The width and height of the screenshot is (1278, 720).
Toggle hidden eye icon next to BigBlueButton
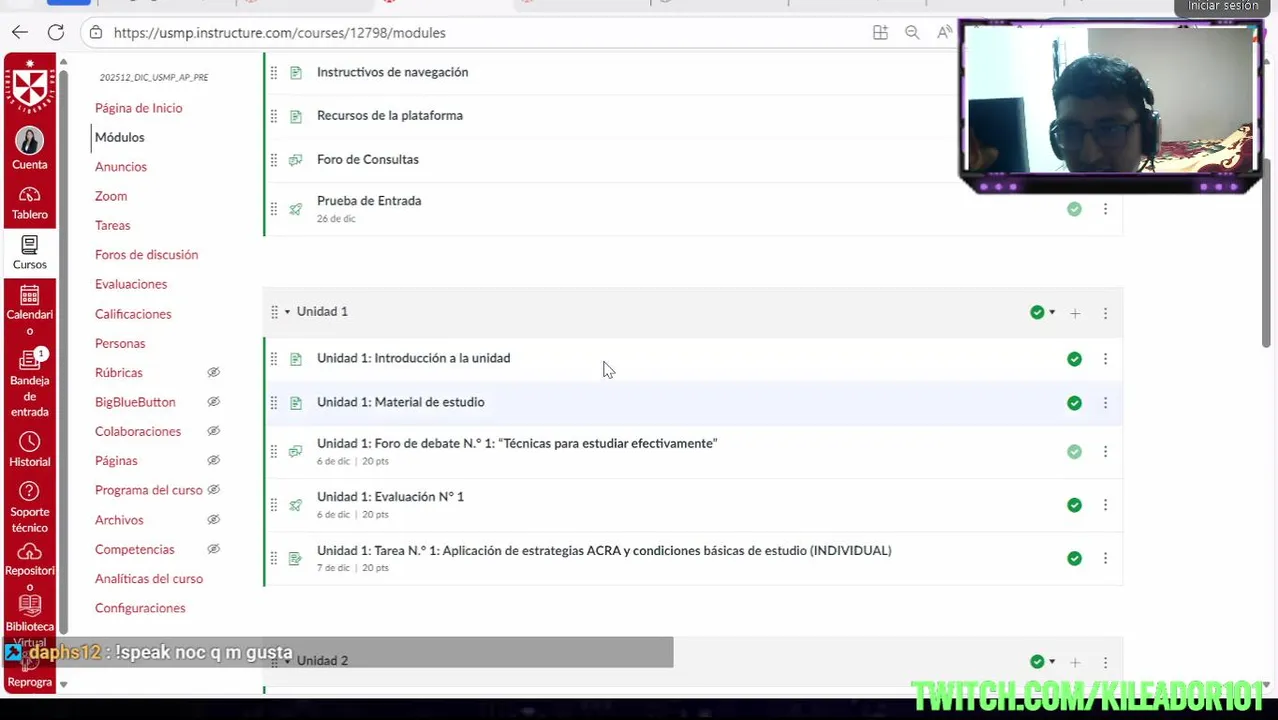coord(213,402)
